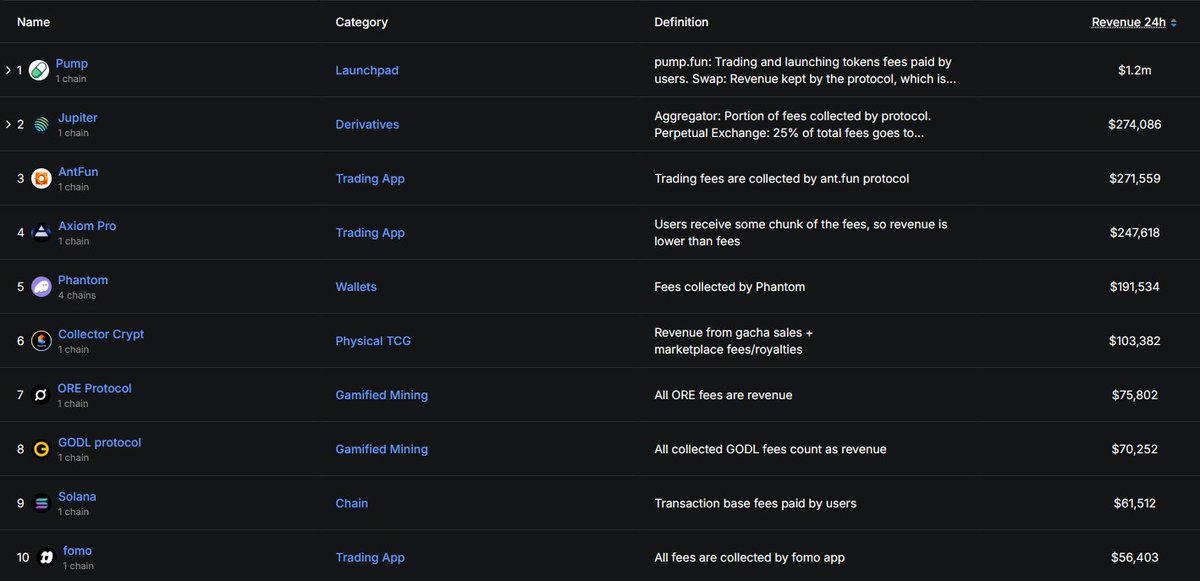Screen dimensions: 1200x581
Task: Click the Axiom Pro 'Users receive some chunk' definition
Action: point(801,232)
